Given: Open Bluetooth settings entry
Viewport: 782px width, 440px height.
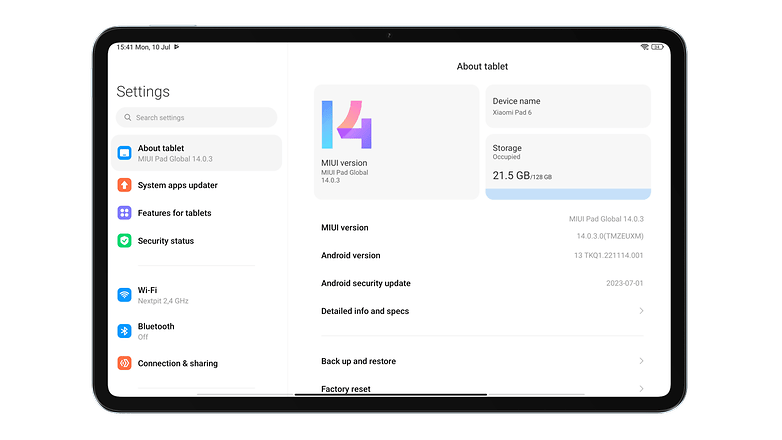Looking at the screenshot, I should (x=197, y=331).
